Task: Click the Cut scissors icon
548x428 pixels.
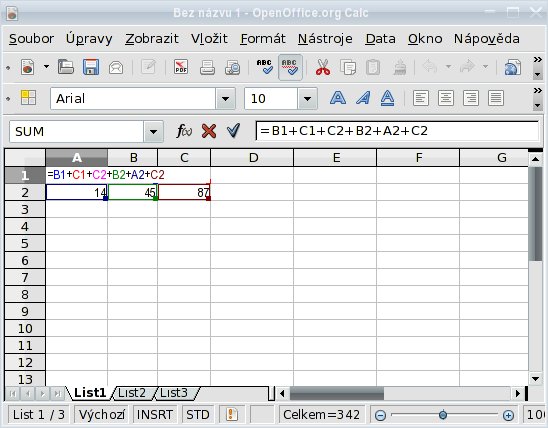Action: [x=323, y=67]
